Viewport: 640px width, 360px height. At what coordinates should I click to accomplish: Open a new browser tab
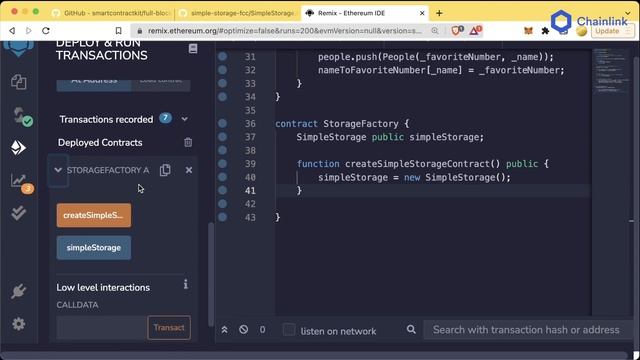point(439,13)
